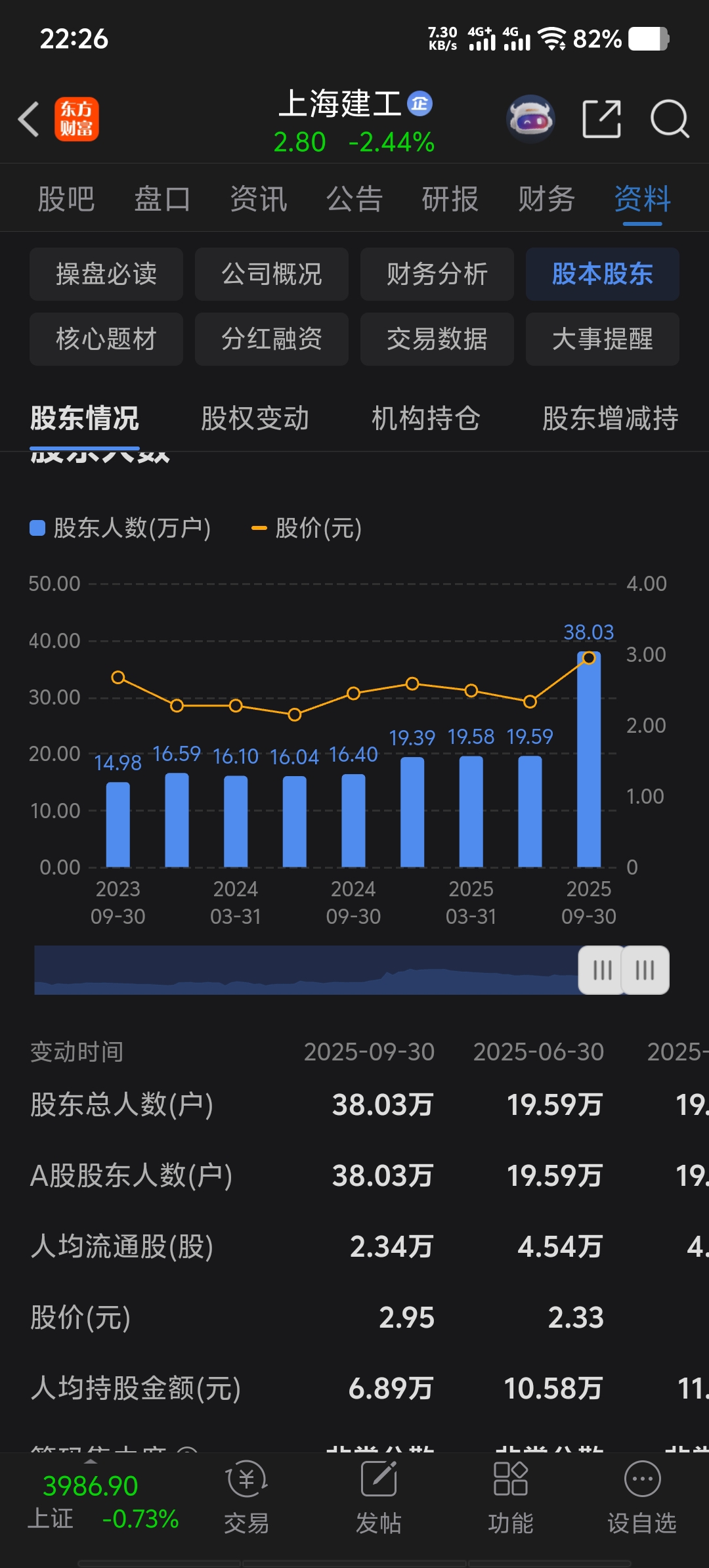Tap the 2.95 share price cell

[407, 1318]
